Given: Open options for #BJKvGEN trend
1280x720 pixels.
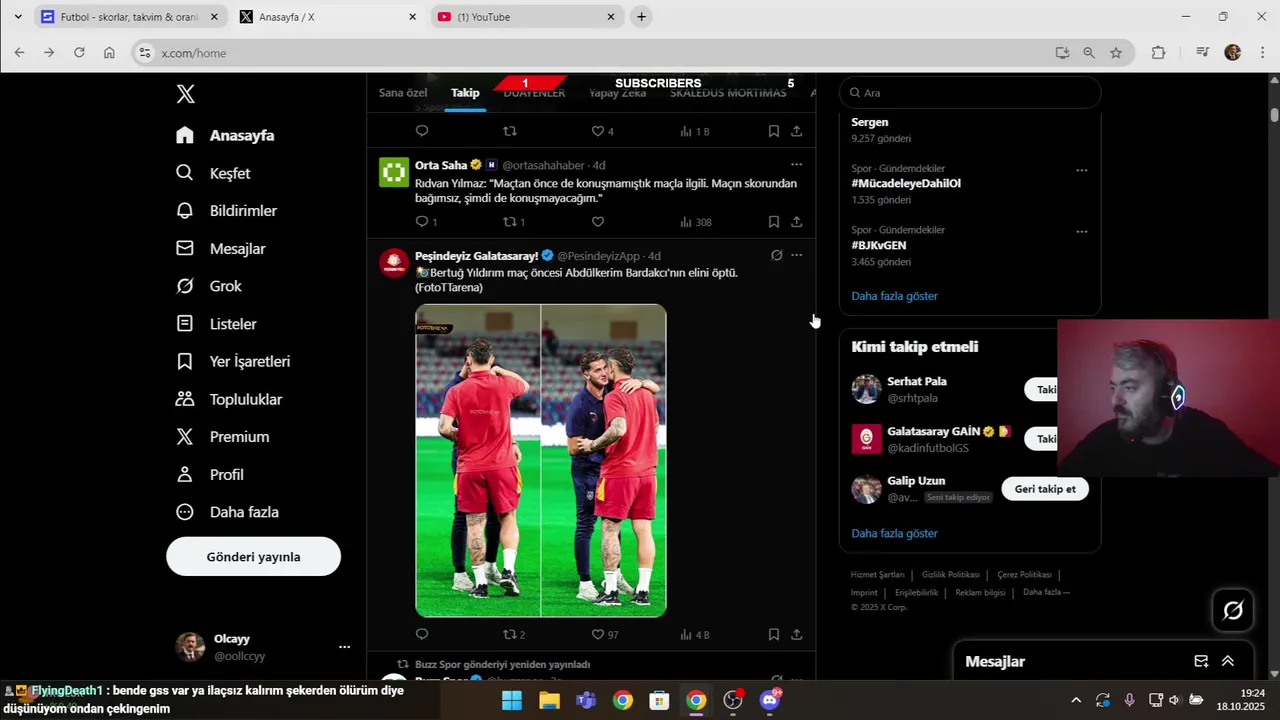Looking at the screenshot, I should [x=1081, y=231].
